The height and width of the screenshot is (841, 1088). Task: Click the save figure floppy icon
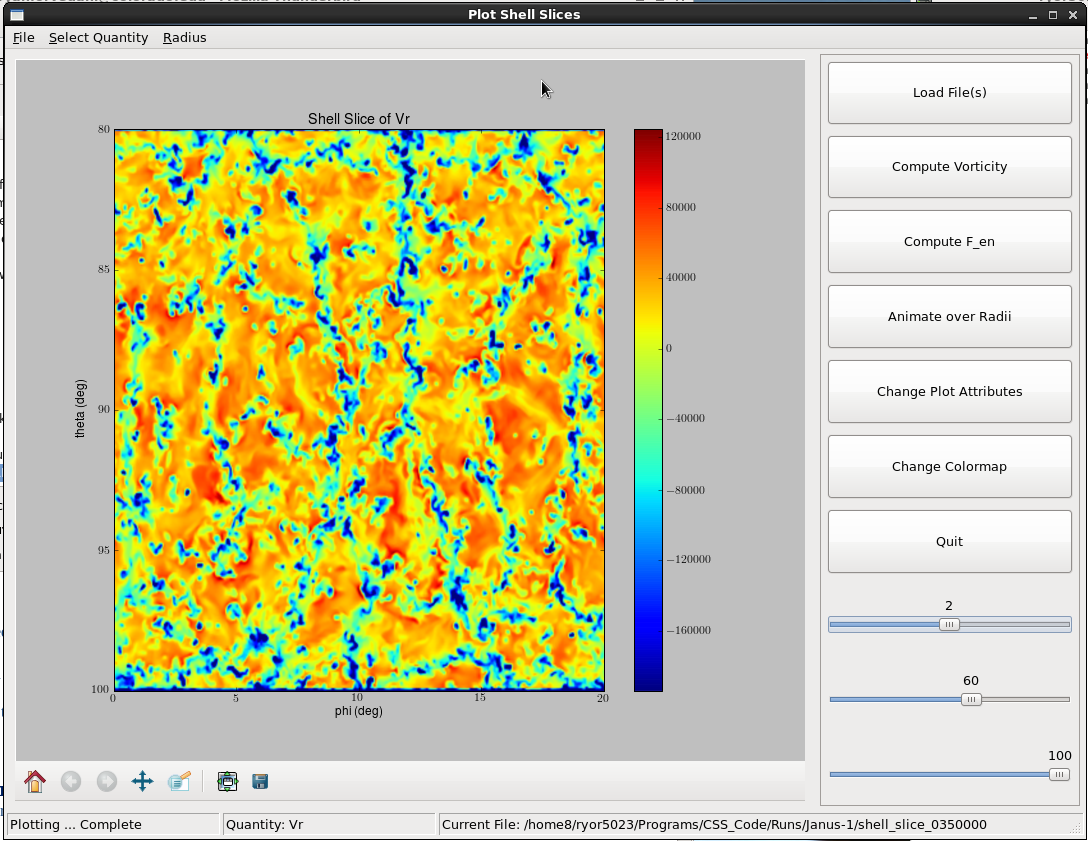pos(260,781)
